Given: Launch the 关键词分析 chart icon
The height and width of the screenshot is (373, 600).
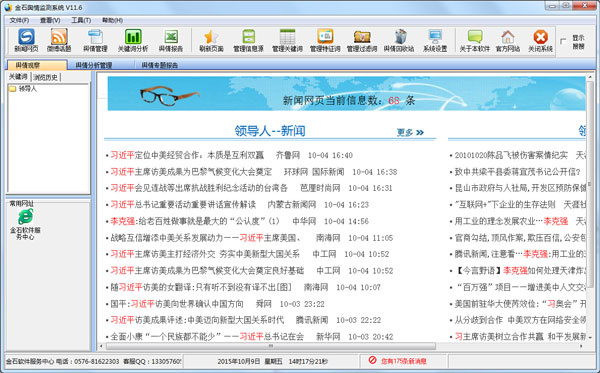Looking at the screenshot, I should coord(133,40).
